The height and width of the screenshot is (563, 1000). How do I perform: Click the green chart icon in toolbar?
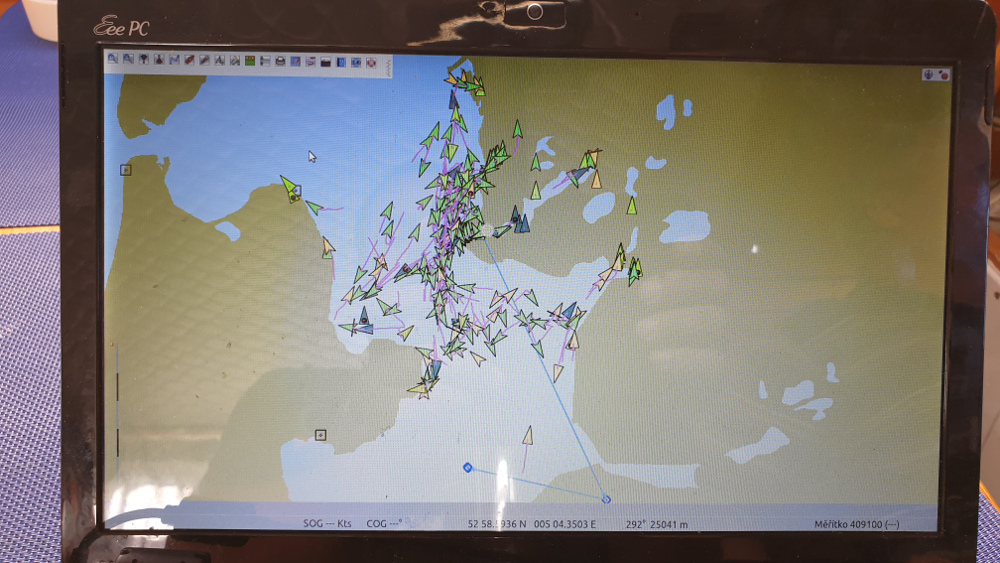[249, 61]
